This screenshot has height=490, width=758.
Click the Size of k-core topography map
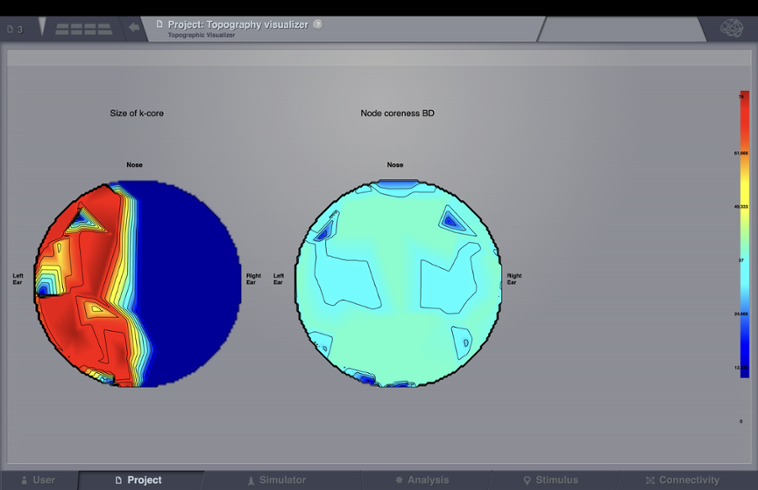138,283
